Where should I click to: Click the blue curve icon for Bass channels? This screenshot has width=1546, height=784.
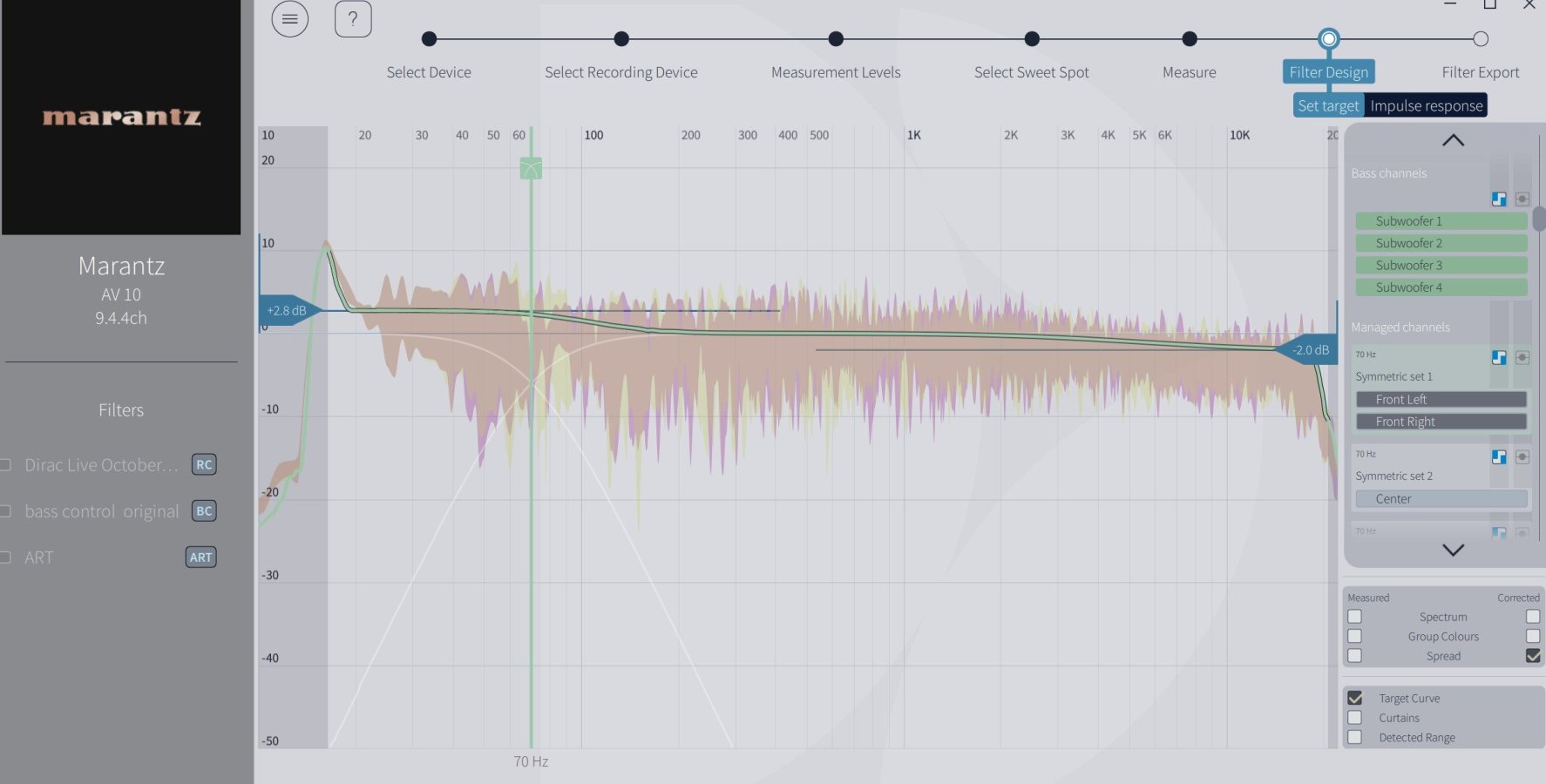1499,199
